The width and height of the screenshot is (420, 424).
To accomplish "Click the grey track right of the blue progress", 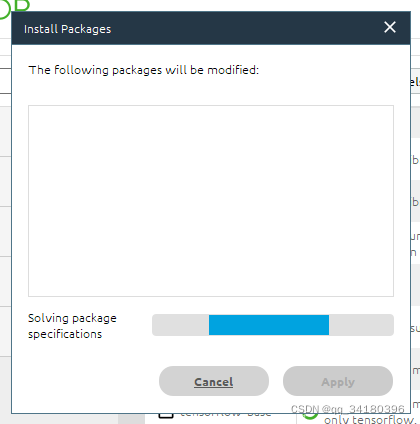I will (x=361, y=325).
